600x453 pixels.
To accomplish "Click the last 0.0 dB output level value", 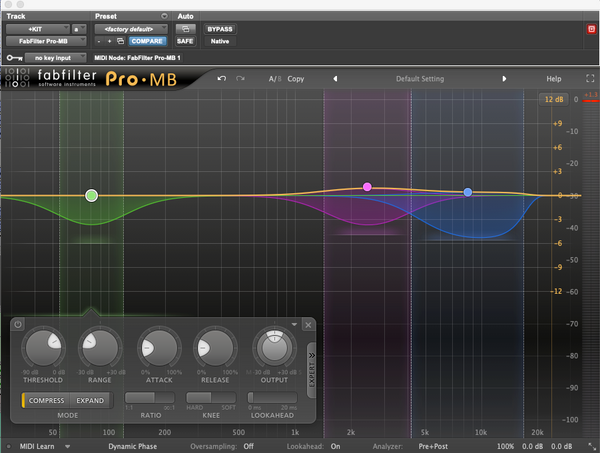I will pyautogui.click(x=561, y=446).
